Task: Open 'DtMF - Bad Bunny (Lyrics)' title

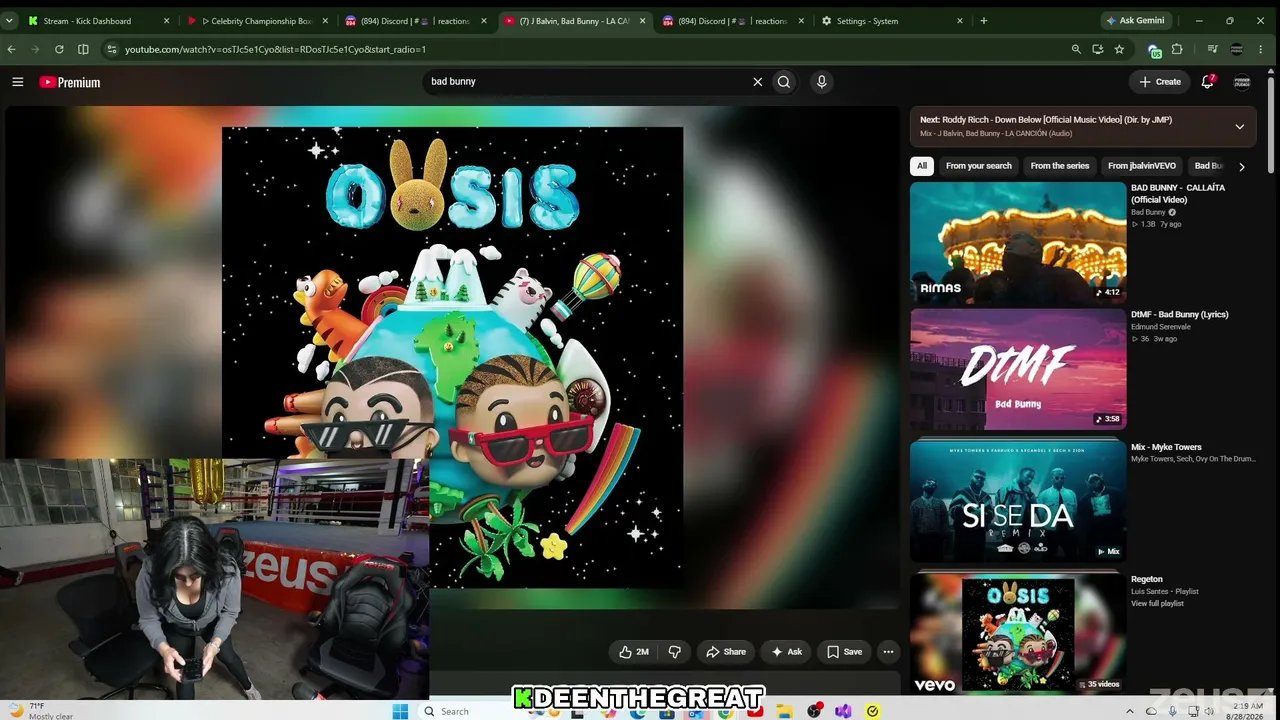Action: tap(1180, 314)
